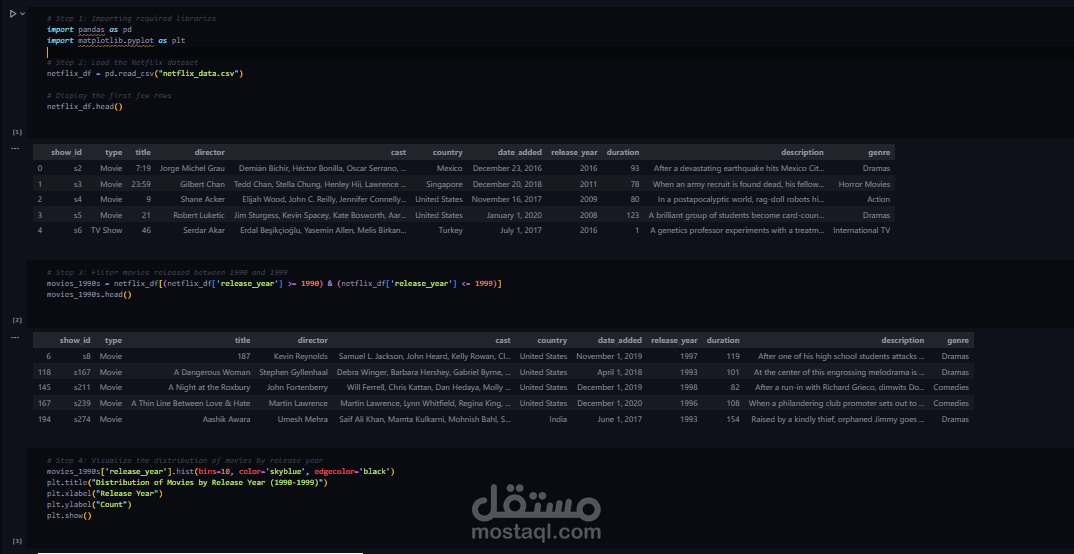Open the ellipsis menu beside netflix_df.head() output

coord(14,148)
